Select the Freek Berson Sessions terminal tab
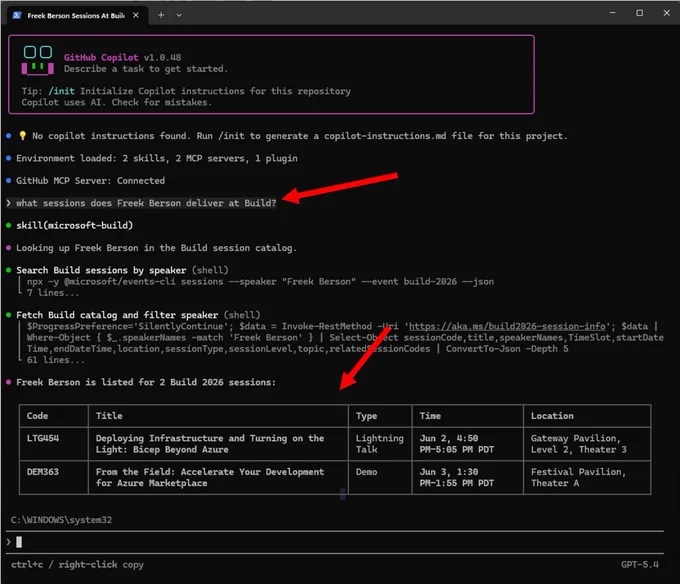The image size is (680, 584). click(x=77, y=15)
